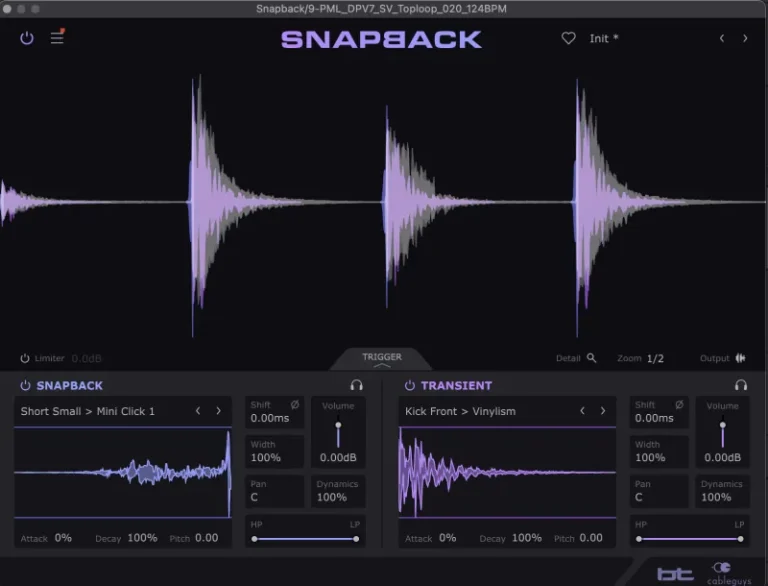The width and height of the screenshot is (768, 586).
Task: Enable the Limiter power toggle
Action: (x=24, y=358)
